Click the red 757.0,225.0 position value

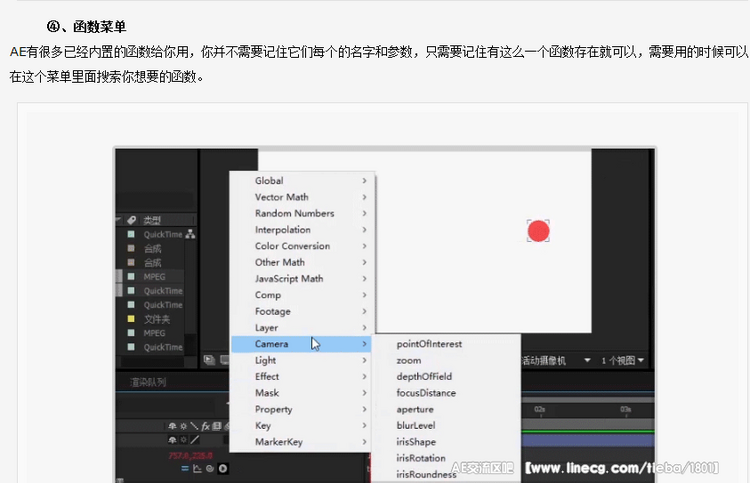coord(190,455)
